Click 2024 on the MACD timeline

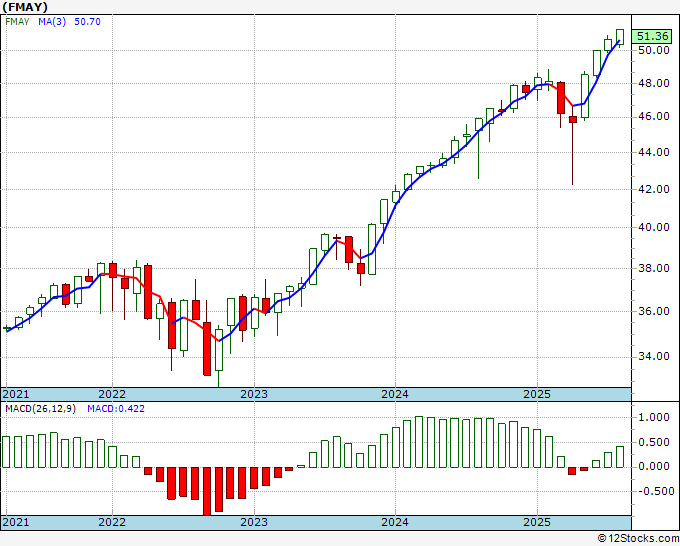395,521
